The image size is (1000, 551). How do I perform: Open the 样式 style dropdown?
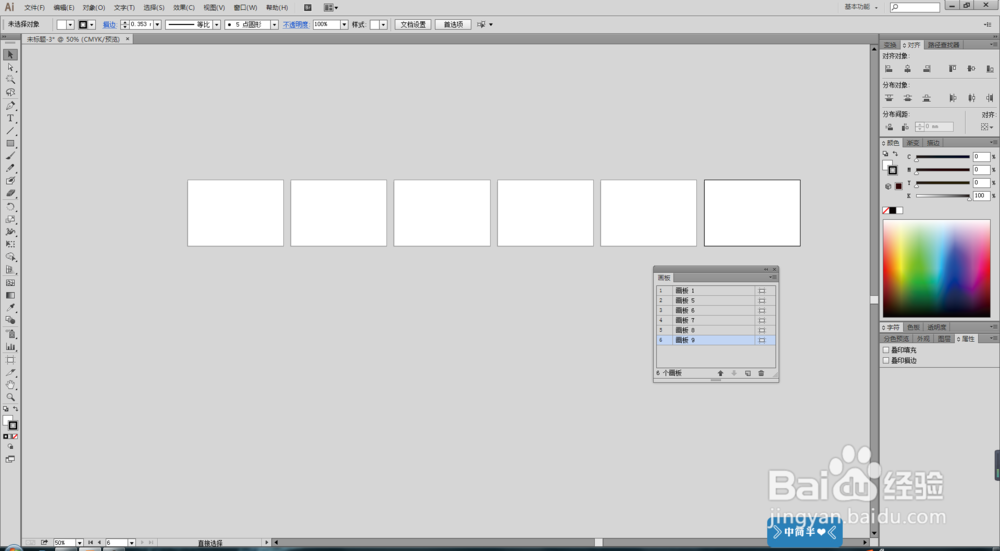pyautogui.click(x=383, y=25)
